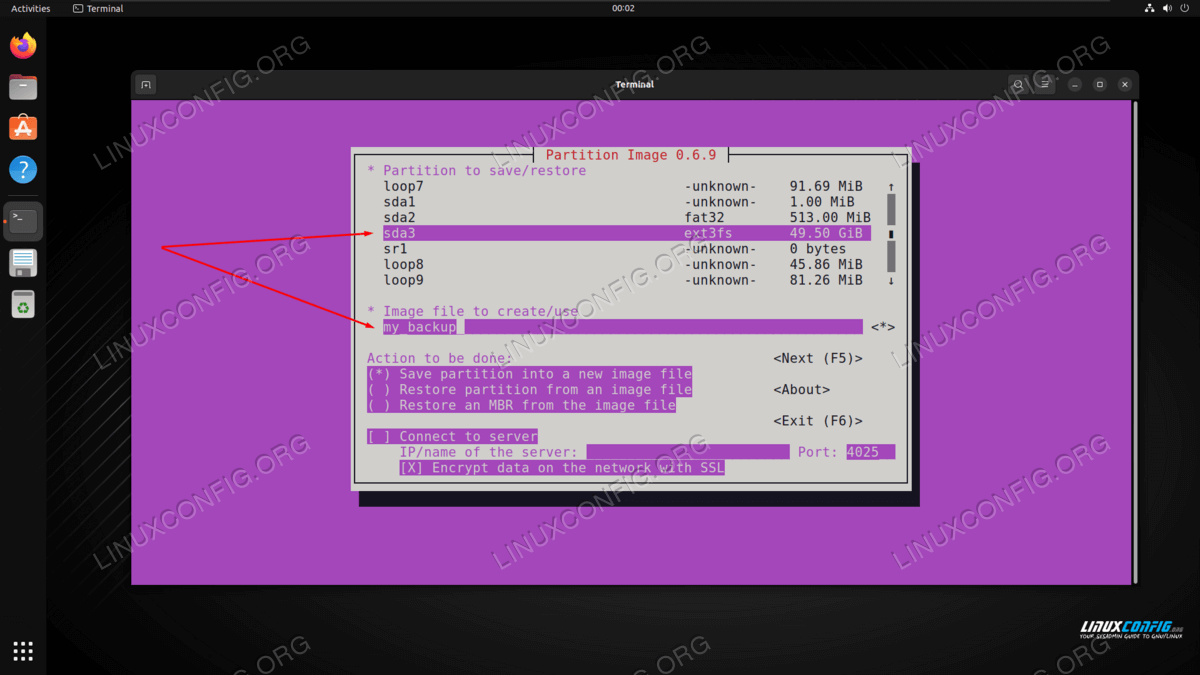The height and width of the screenshot is (675, 1200).
Task: Click the partition list scroll up arrow
Action: tap(891, 187)
